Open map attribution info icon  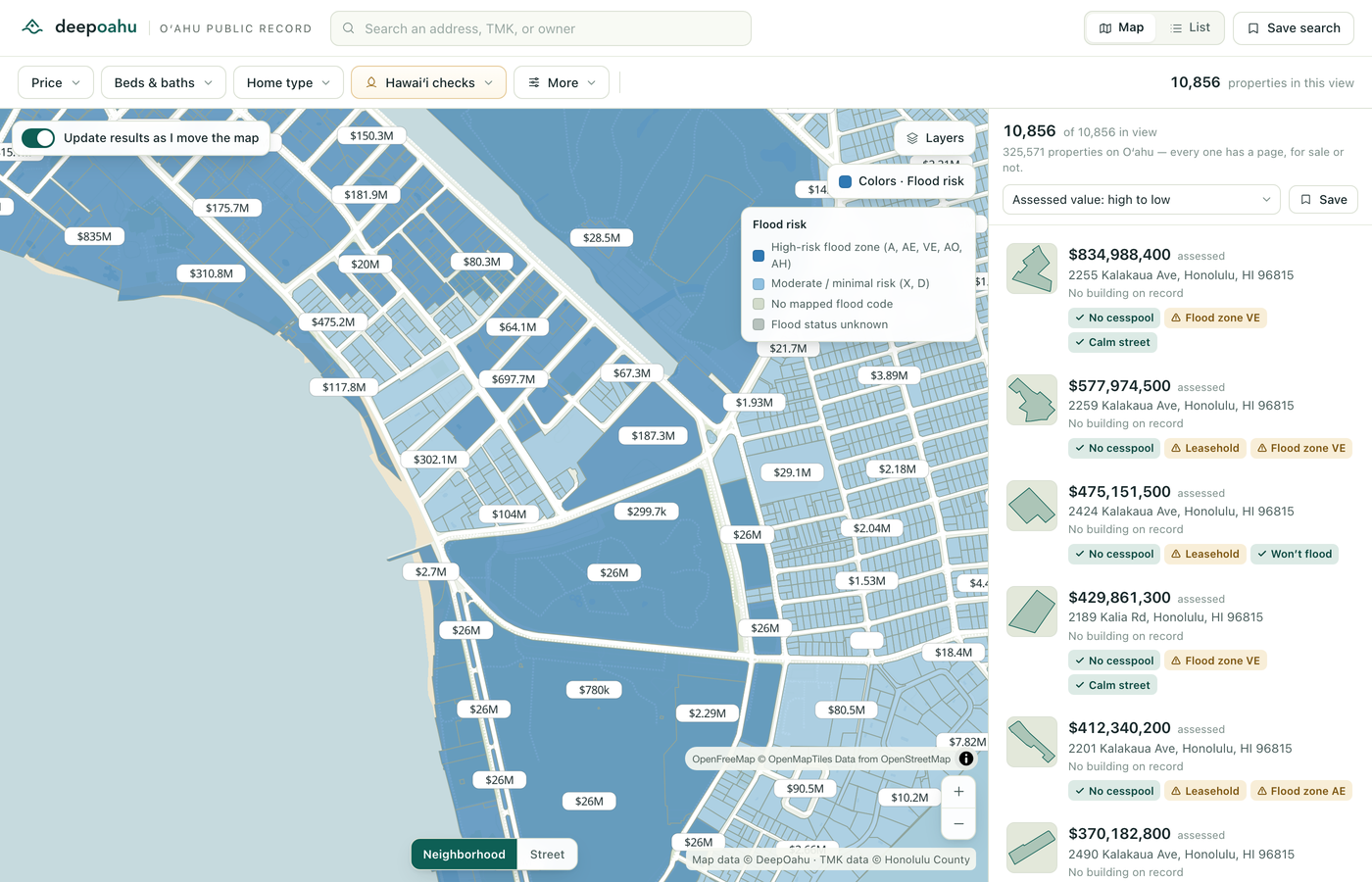(966, 759)
